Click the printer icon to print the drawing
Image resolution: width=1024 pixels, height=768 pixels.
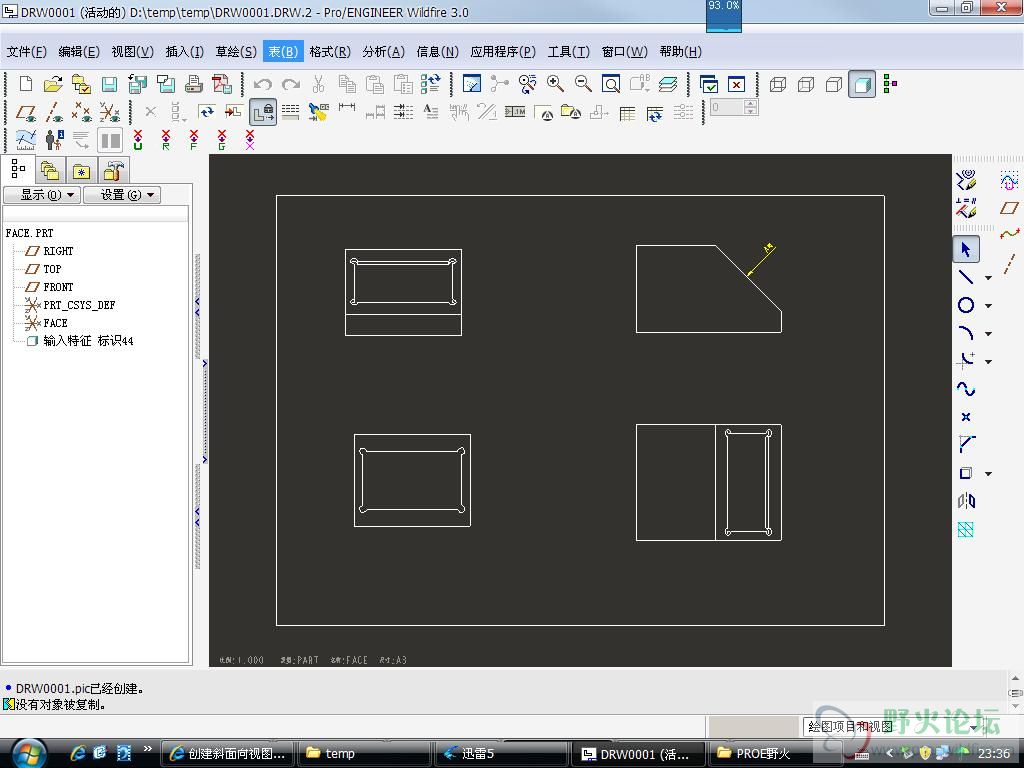tap(193, 84)
